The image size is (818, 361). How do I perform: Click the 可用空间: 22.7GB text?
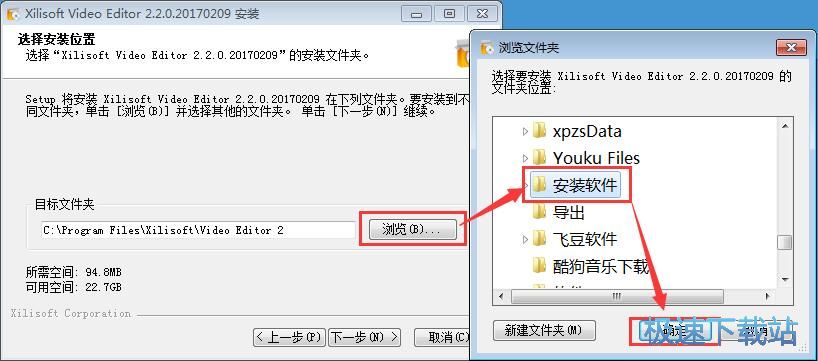pyautogui.click(x=74, y=287)
